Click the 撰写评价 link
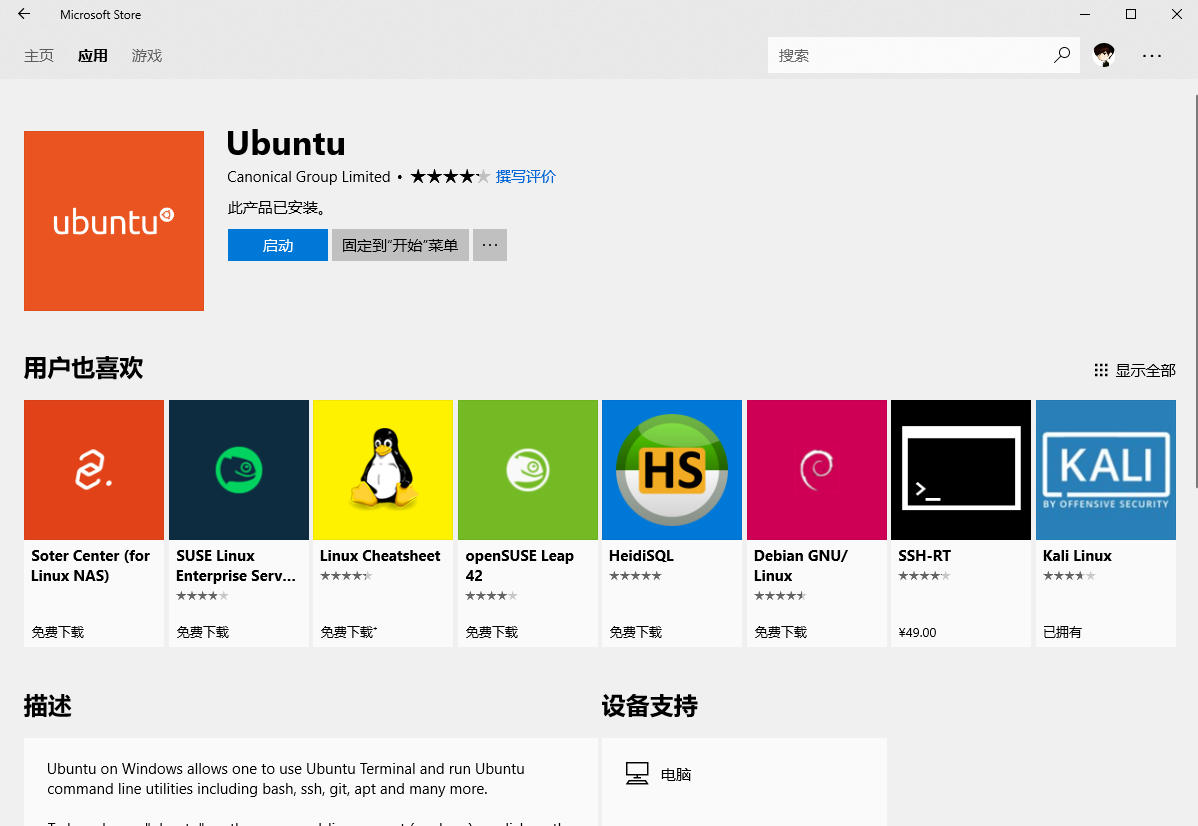Screen dimensions: 1198x826 click(525, 177)
